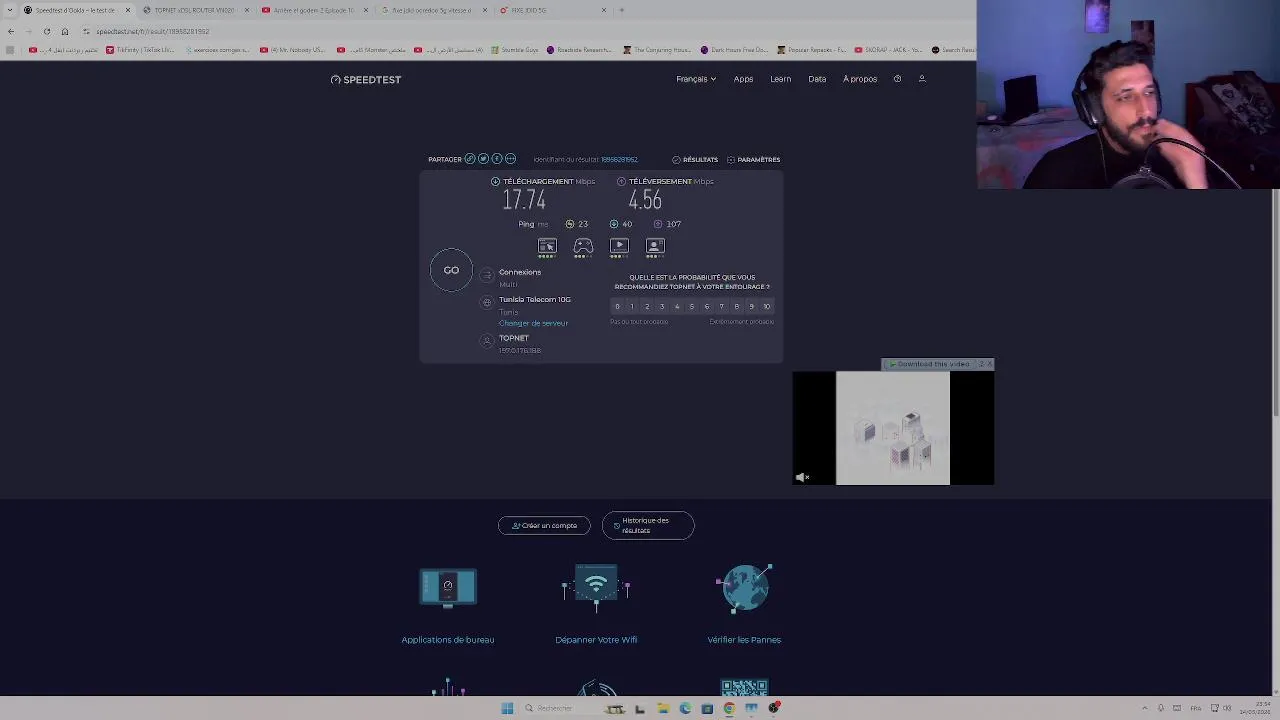The image size is (1280, 720).
Task: Rate recommendation as 7
Action: coord(722,307)
